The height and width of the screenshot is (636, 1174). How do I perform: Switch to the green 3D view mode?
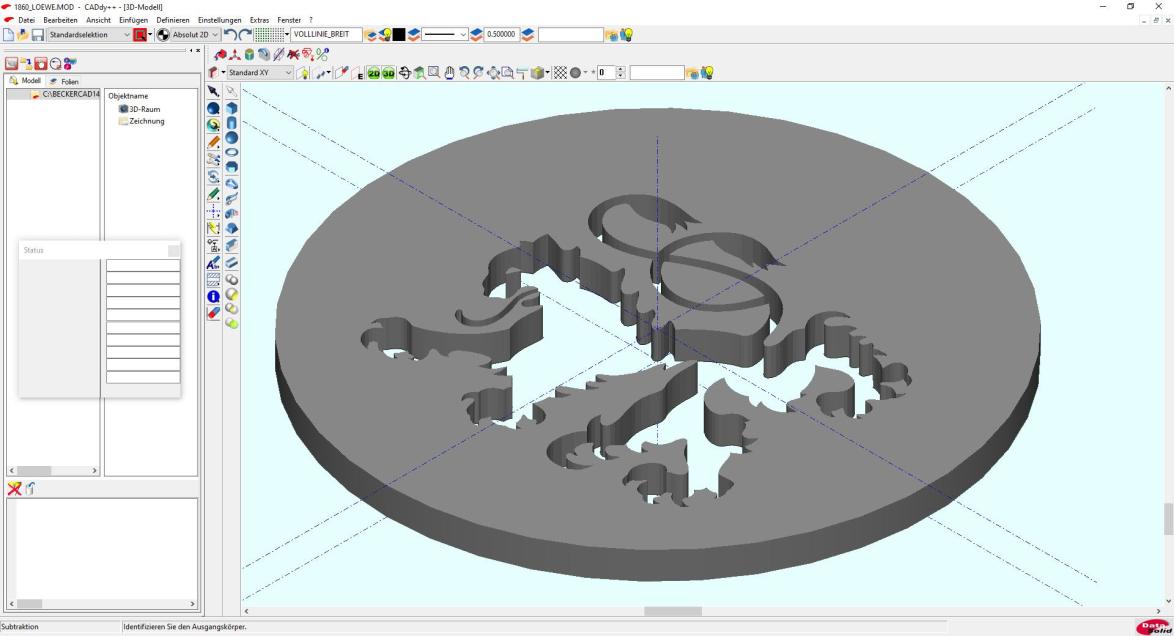pos(388,73)
